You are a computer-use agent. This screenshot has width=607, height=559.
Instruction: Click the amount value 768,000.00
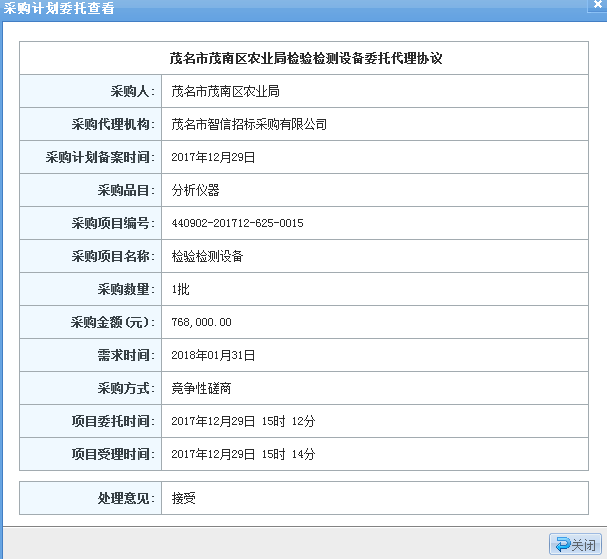pyautogui.click(x=201, y=322)
